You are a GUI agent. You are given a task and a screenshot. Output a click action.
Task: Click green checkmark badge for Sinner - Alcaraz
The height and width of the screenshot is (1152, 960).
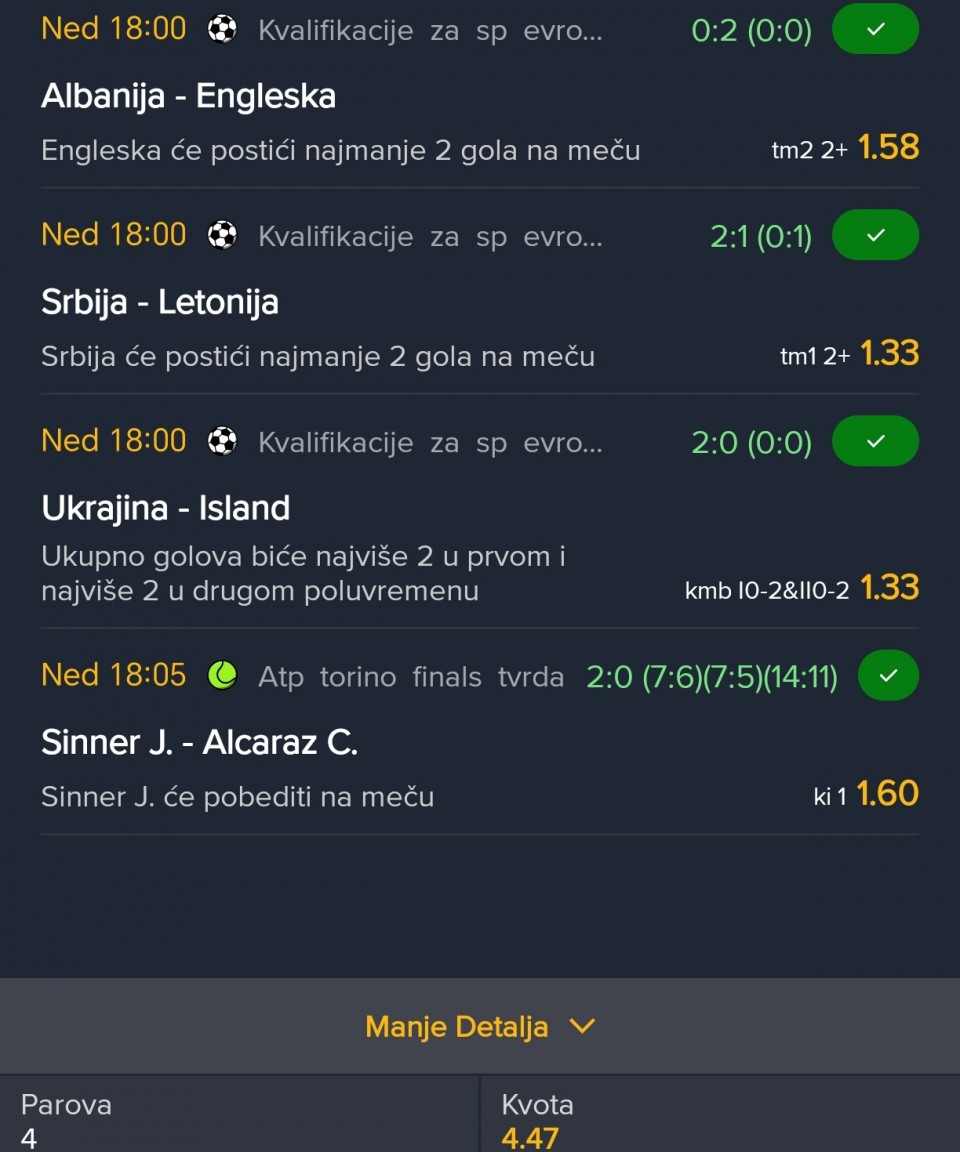[875, 676]
